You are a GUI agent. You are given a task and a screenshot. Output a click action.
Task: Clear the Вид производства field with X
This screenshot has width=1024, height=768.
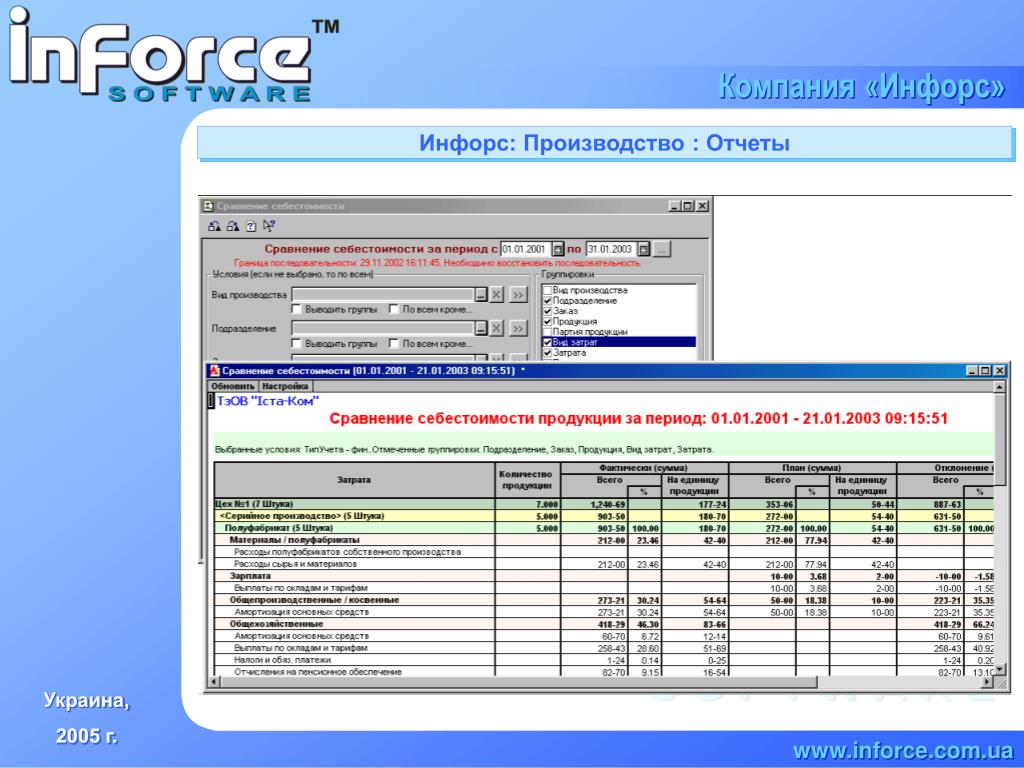click(x=496, y=295)
